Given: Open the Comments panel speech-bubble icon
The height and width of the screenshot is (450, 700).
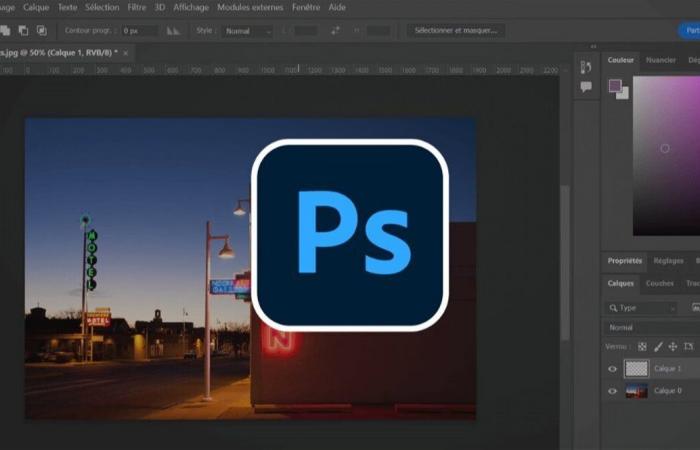Looking at the screenshot, I should tap(586, 87).
